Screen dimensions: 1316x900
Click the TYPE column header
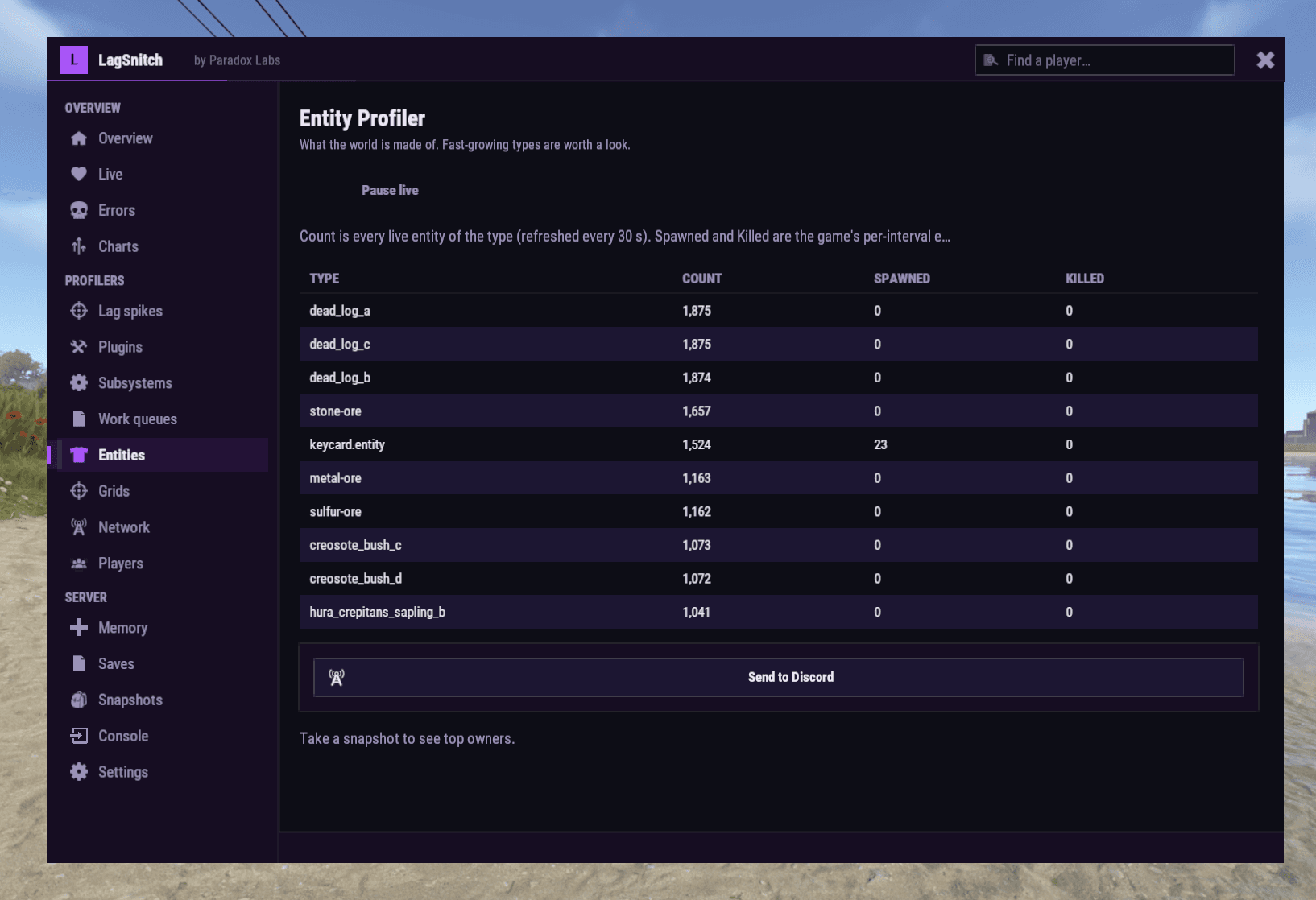click(x=325, y=279)
